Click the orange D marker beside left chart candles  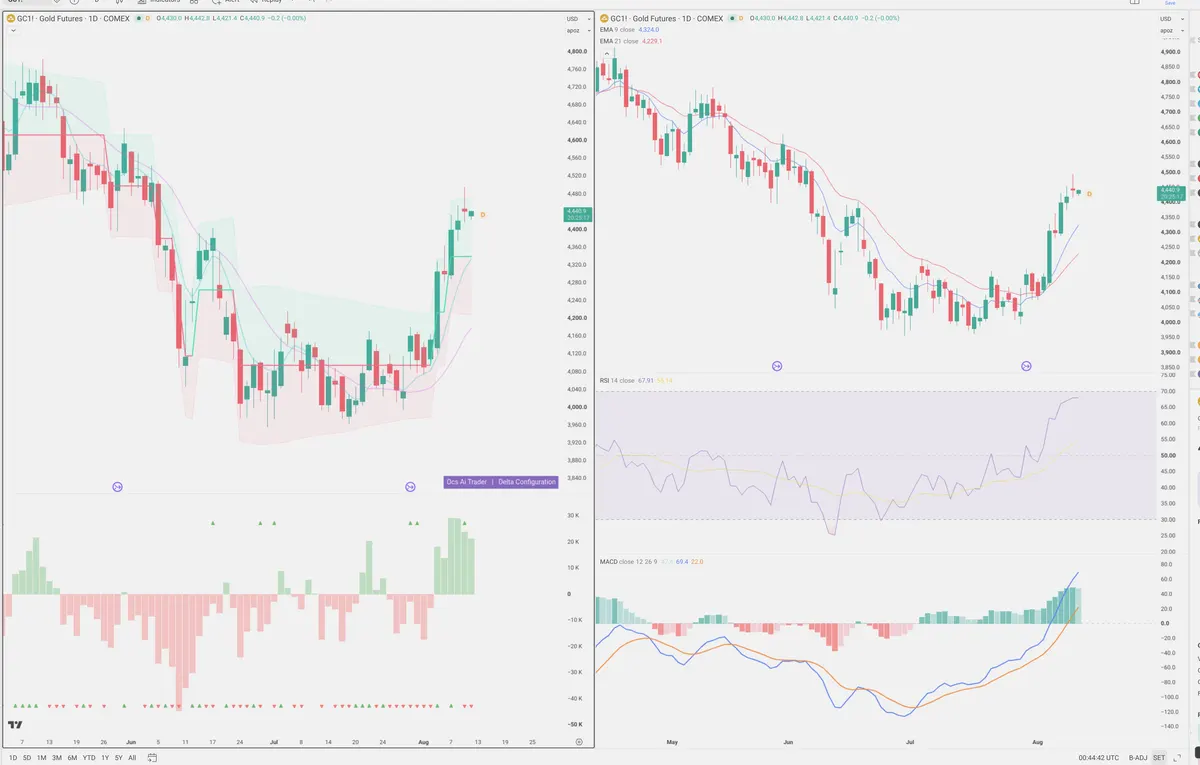[x=483, y=214]
